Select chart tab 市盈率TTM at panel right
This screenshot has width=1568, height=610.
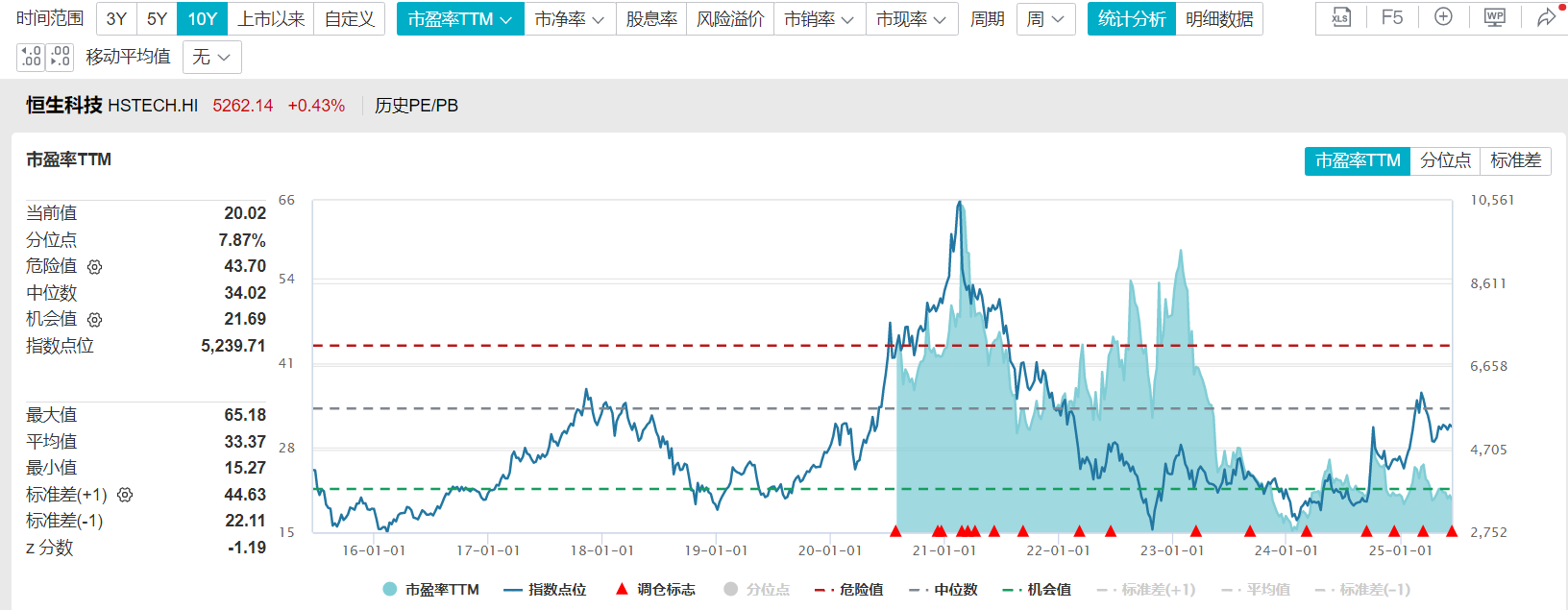point(1358,161)
